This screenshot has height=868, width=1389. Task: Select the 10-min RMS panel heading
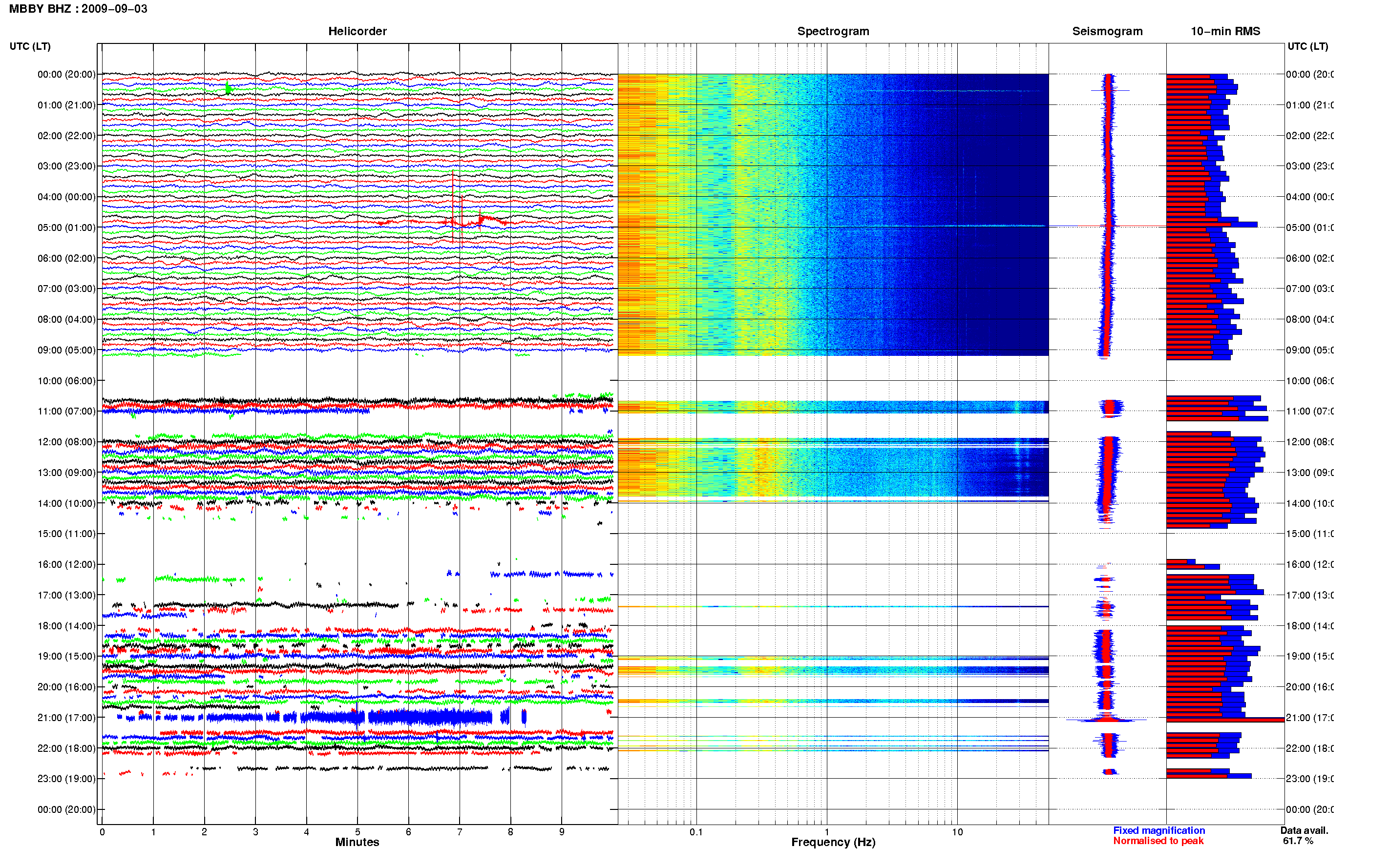1225,31
